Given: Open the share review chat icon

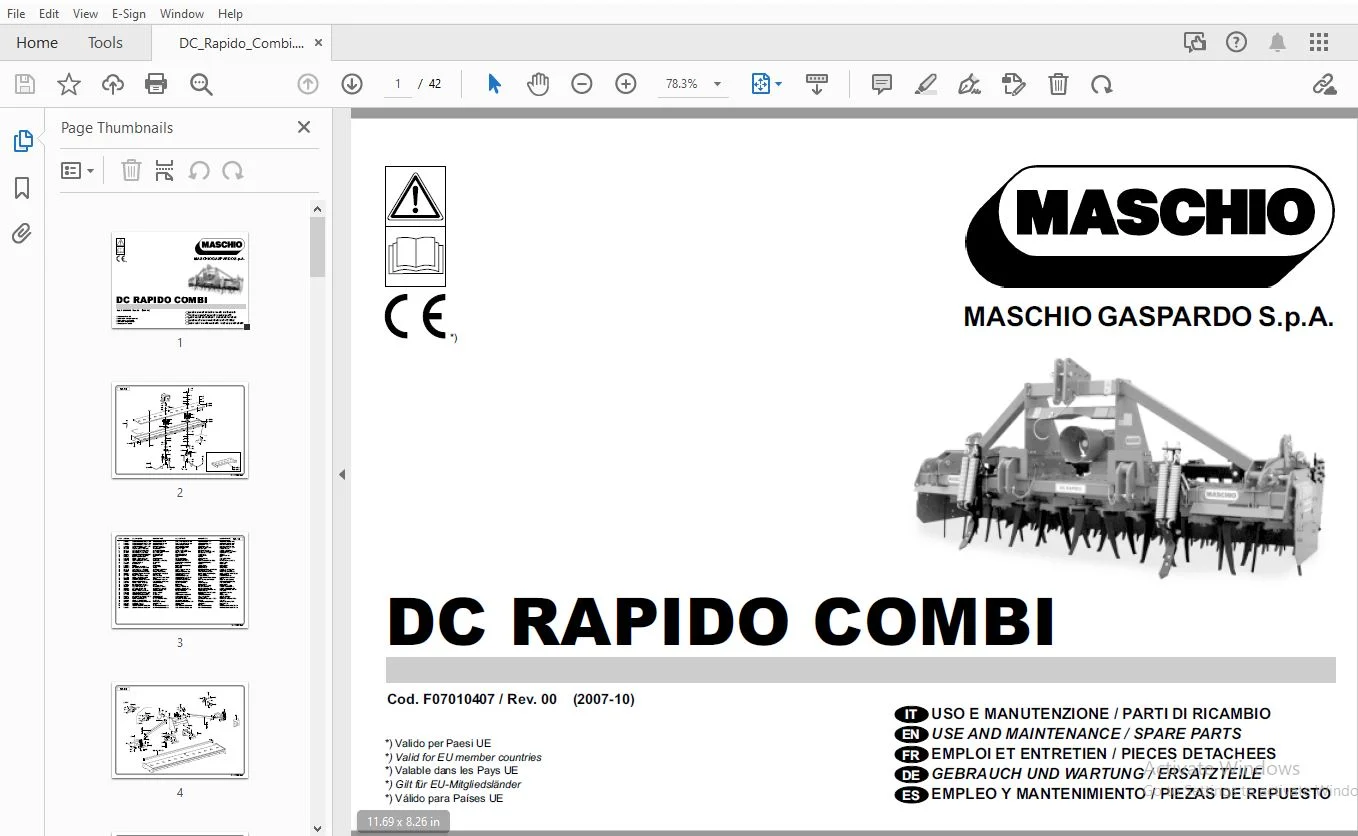Looking at the screenshot, I should point(1194,42).
